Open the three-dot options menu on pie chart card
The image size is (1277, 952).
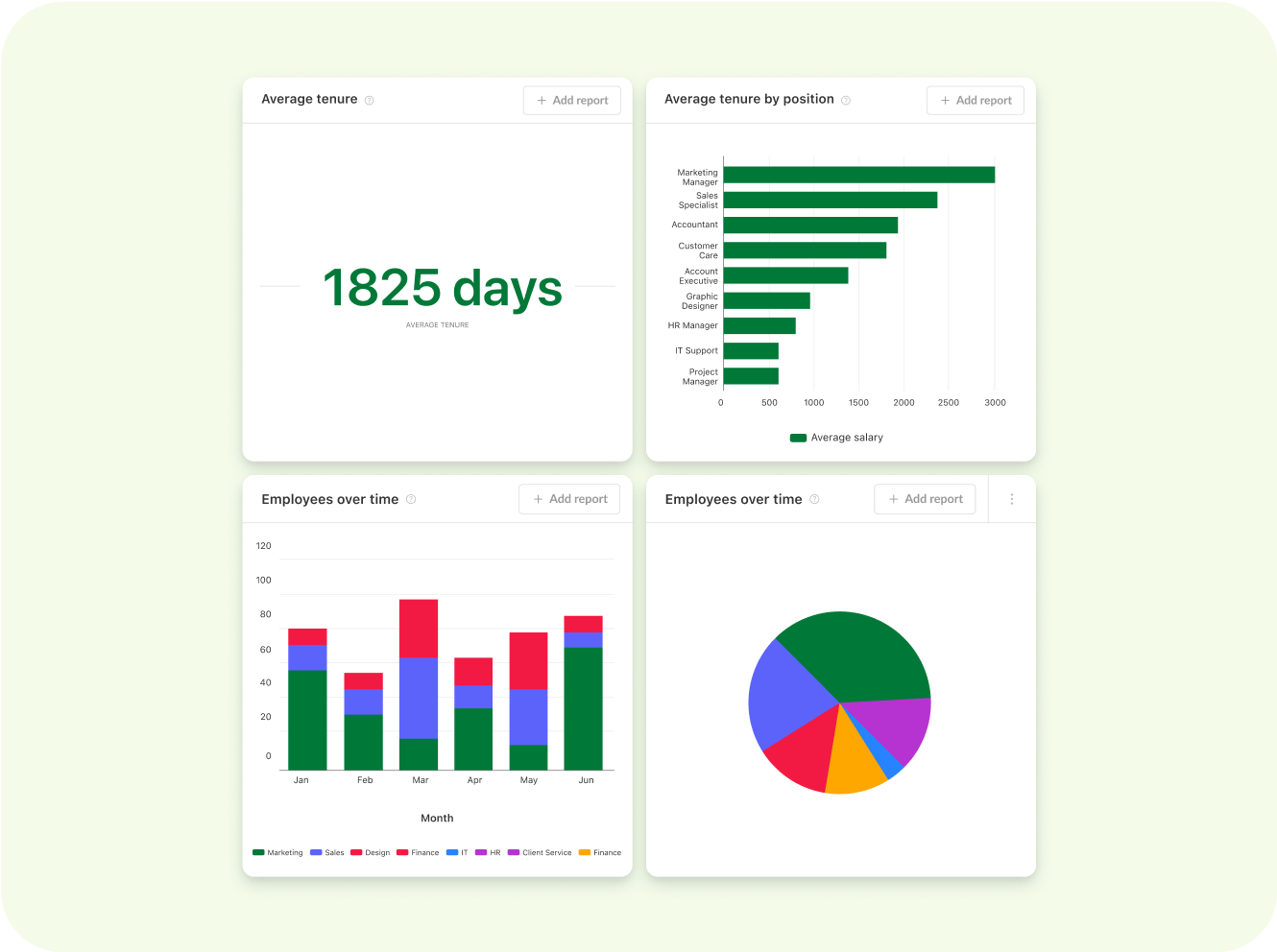coord(1012,499)
